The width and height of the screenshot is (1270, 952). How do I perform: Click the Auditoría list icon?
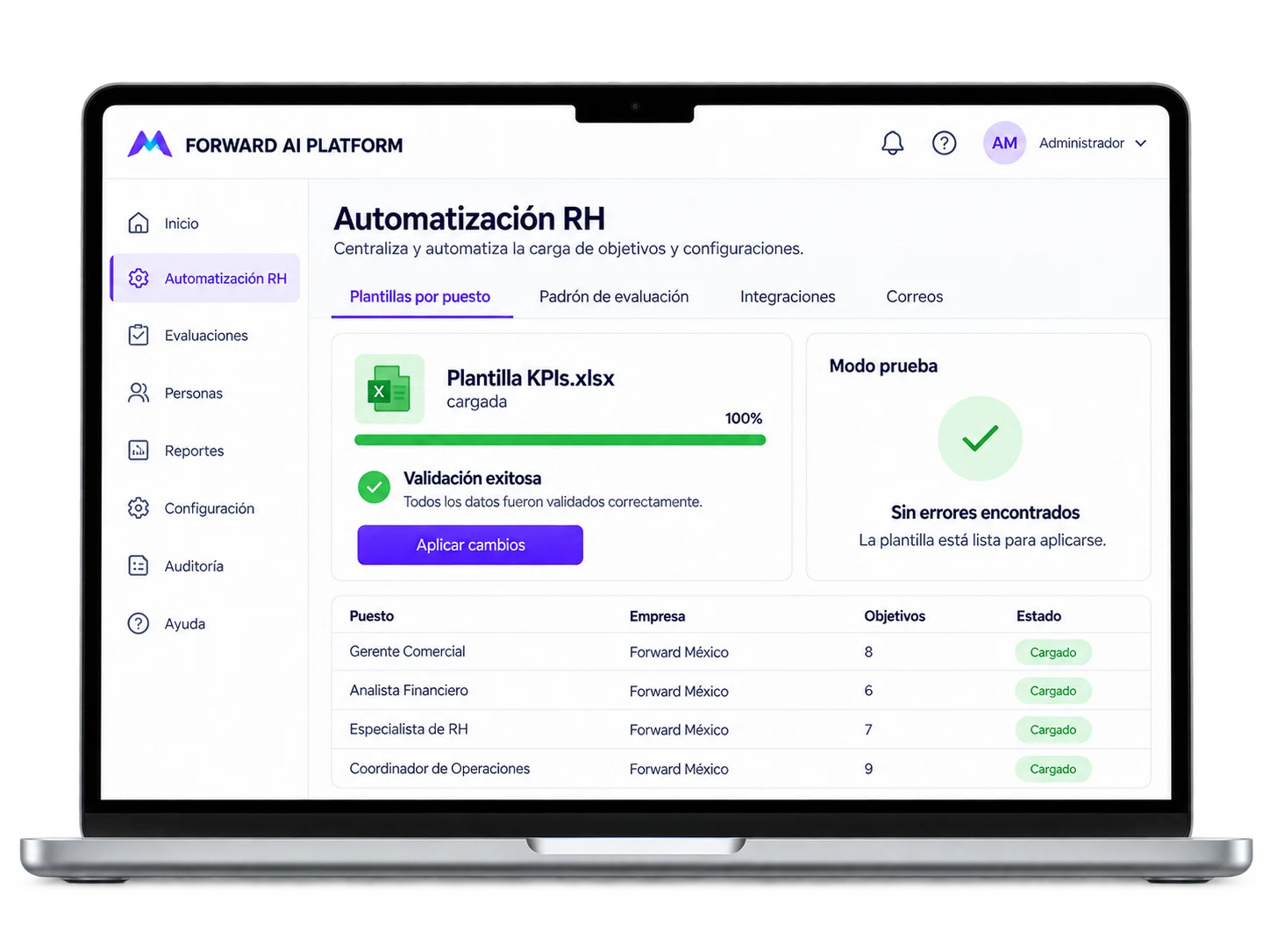[139, 565]
